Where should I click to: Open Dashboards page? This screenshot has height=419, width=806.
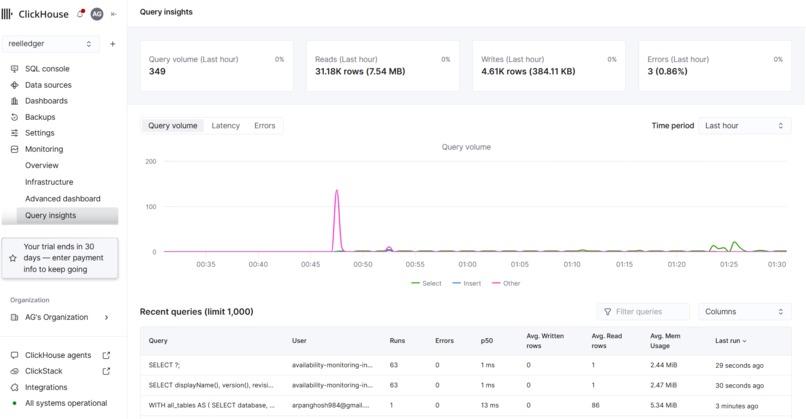pyautogui.click(x=46, y=101)
